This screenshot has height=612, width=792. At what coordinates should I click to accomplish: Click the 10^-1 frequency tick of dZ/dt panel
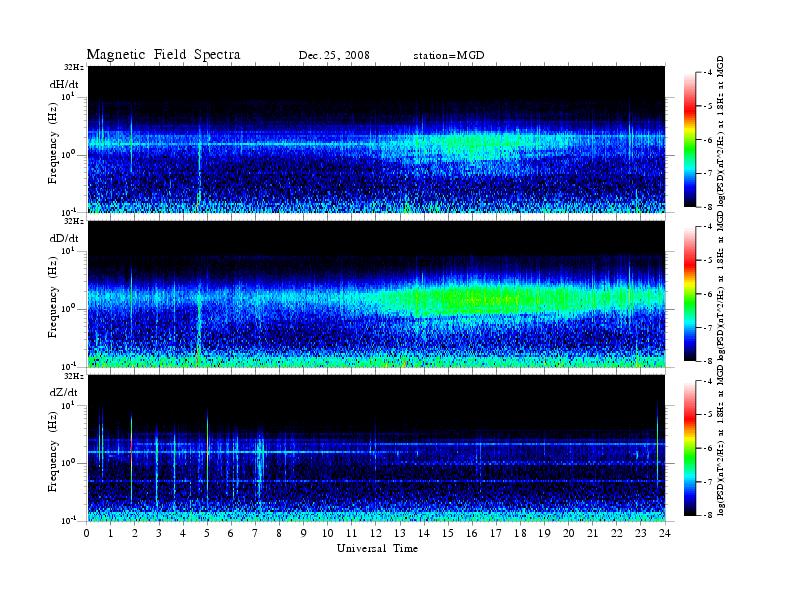pyautogui.click(x=69, y=520)
